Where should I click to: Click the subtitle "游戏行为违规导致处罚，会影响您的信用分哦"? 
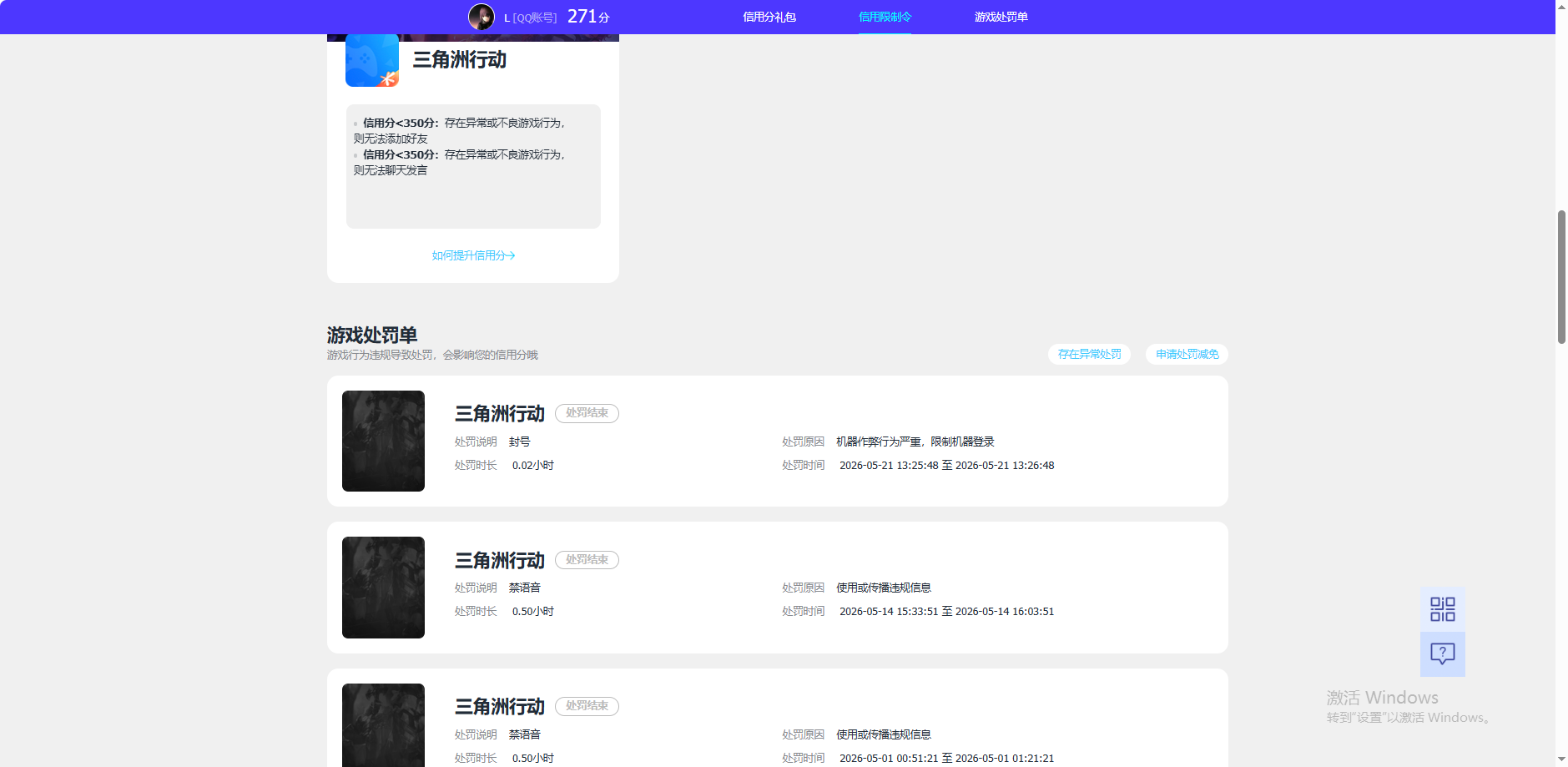pyautogui.click(x=432, y=355)
